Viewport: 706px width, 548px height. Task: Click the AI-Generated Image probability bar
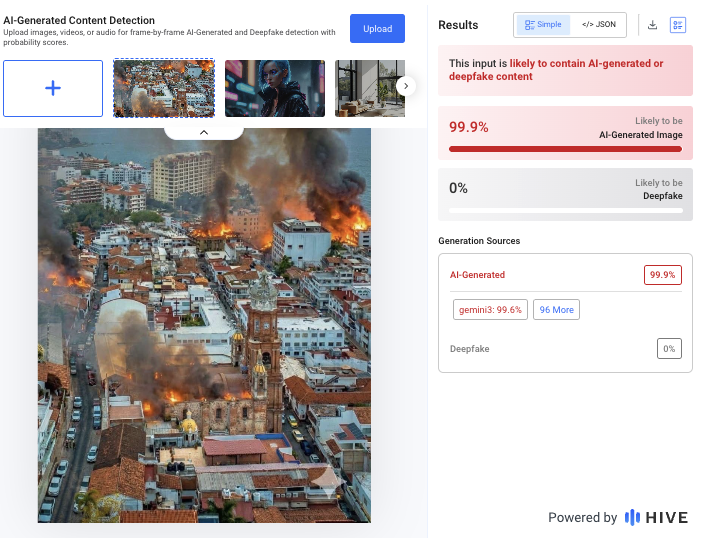[565, 149]
